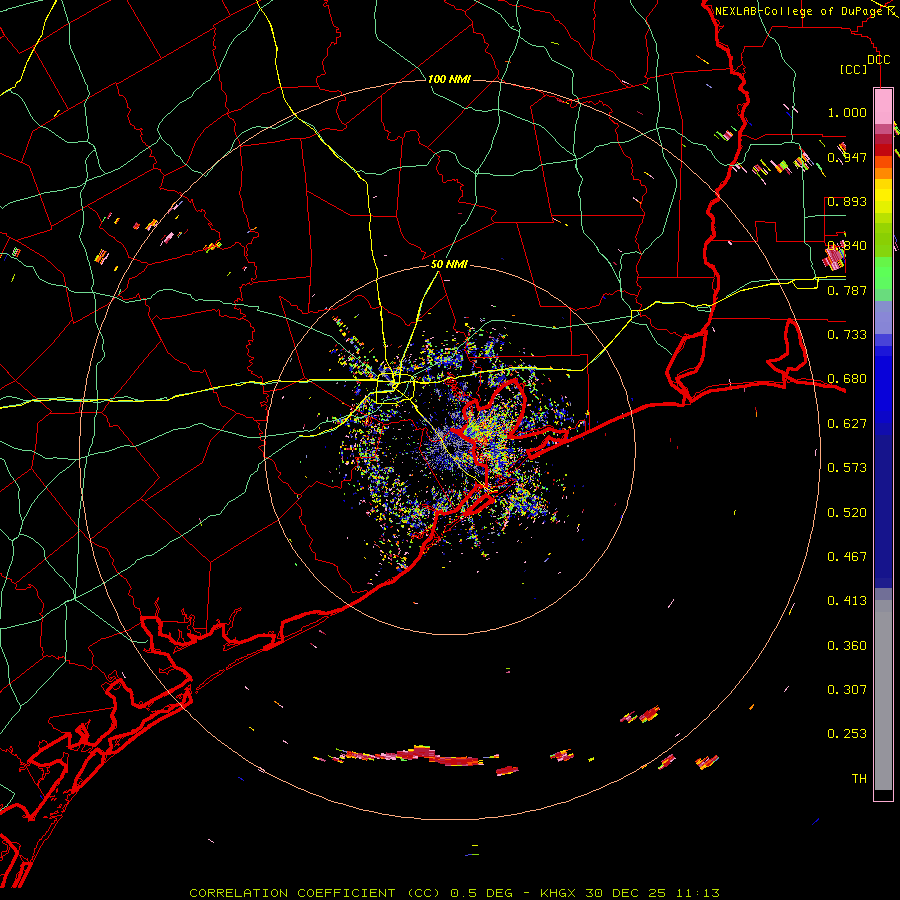Click the 0.893 legend value
This screenshot has height=900, width=900.
[x=847, y=201]
